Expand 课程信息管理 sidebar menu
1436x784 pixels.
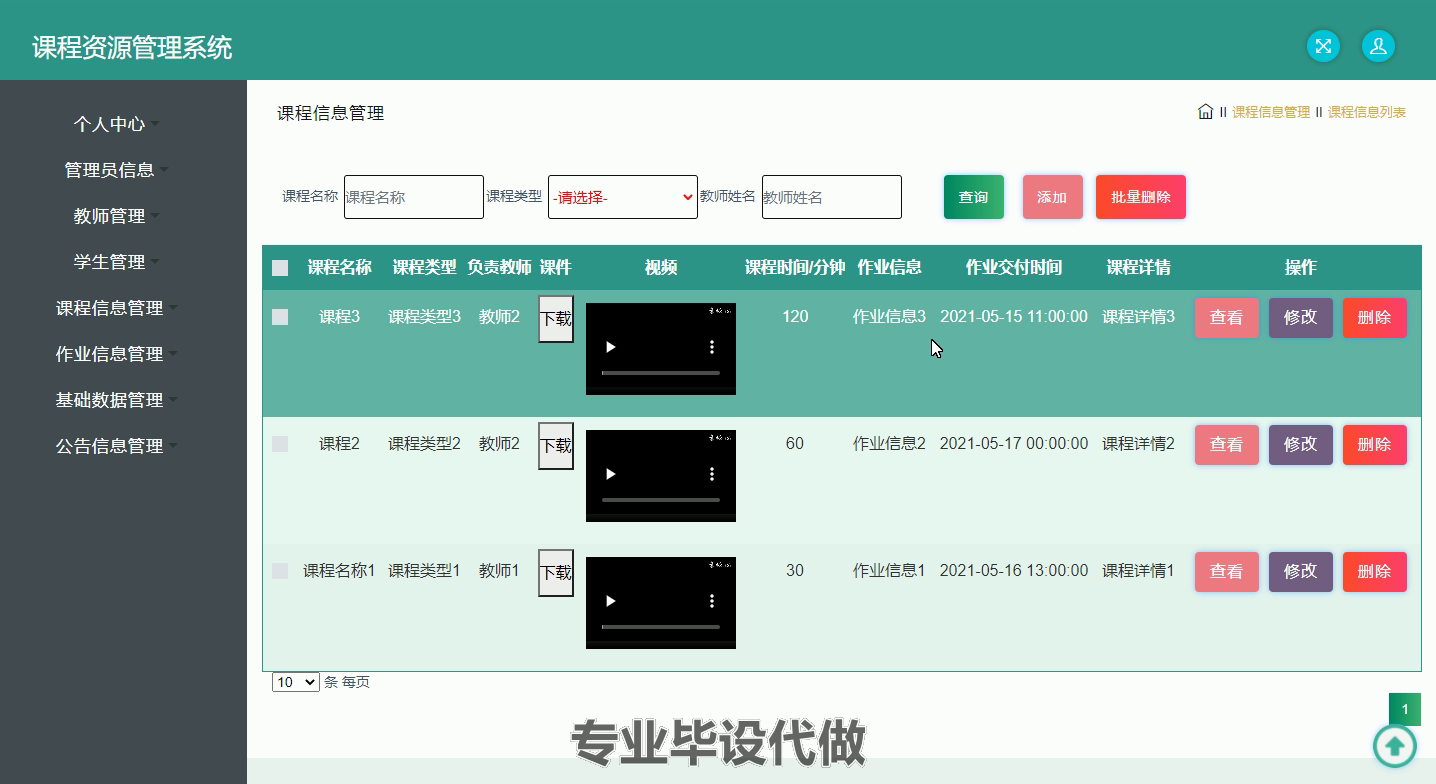(x=116, y=308)
